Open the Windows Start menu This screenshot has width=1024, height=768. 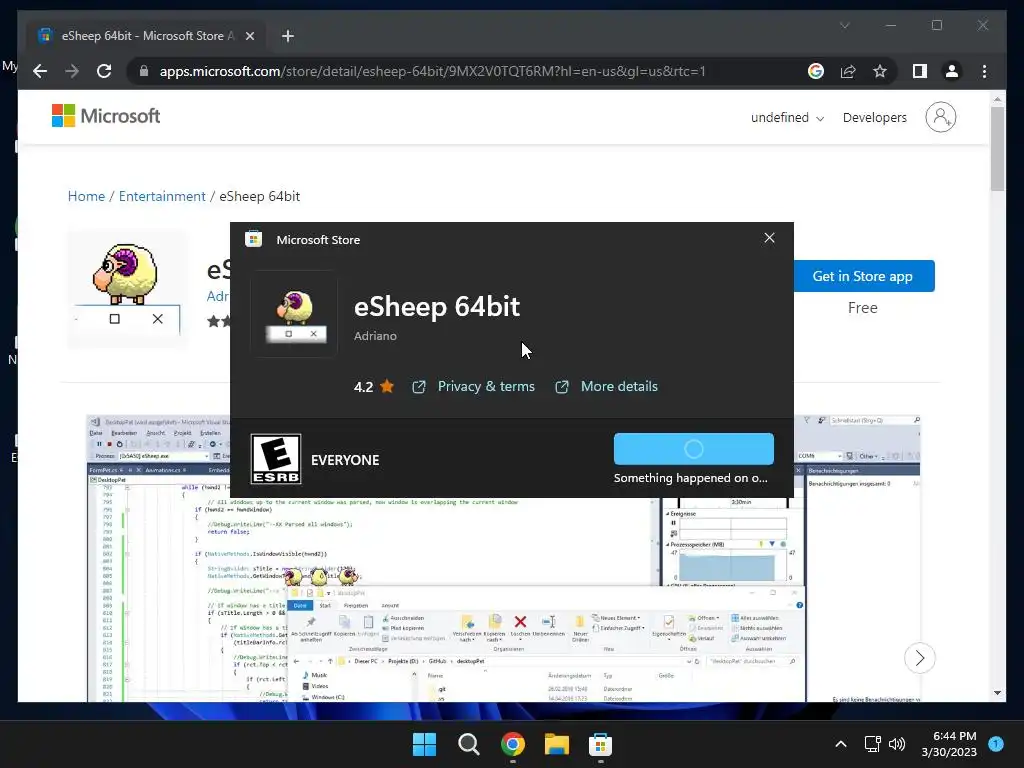point(424,744)
